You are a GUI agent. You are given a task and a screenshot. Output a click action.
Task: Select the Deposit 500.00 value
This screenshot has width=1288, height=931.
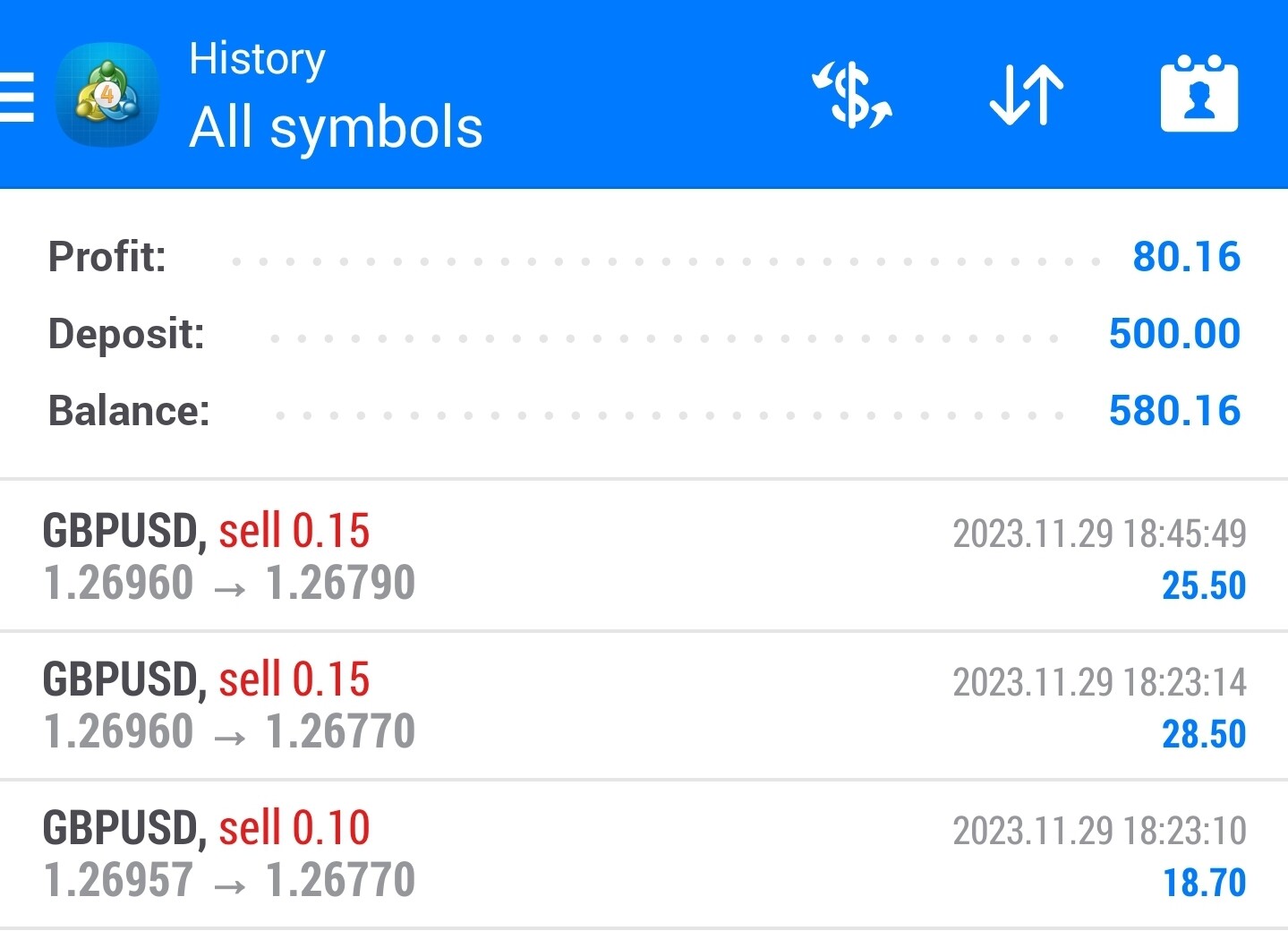pyautogui.click(x=1174, y=334)
